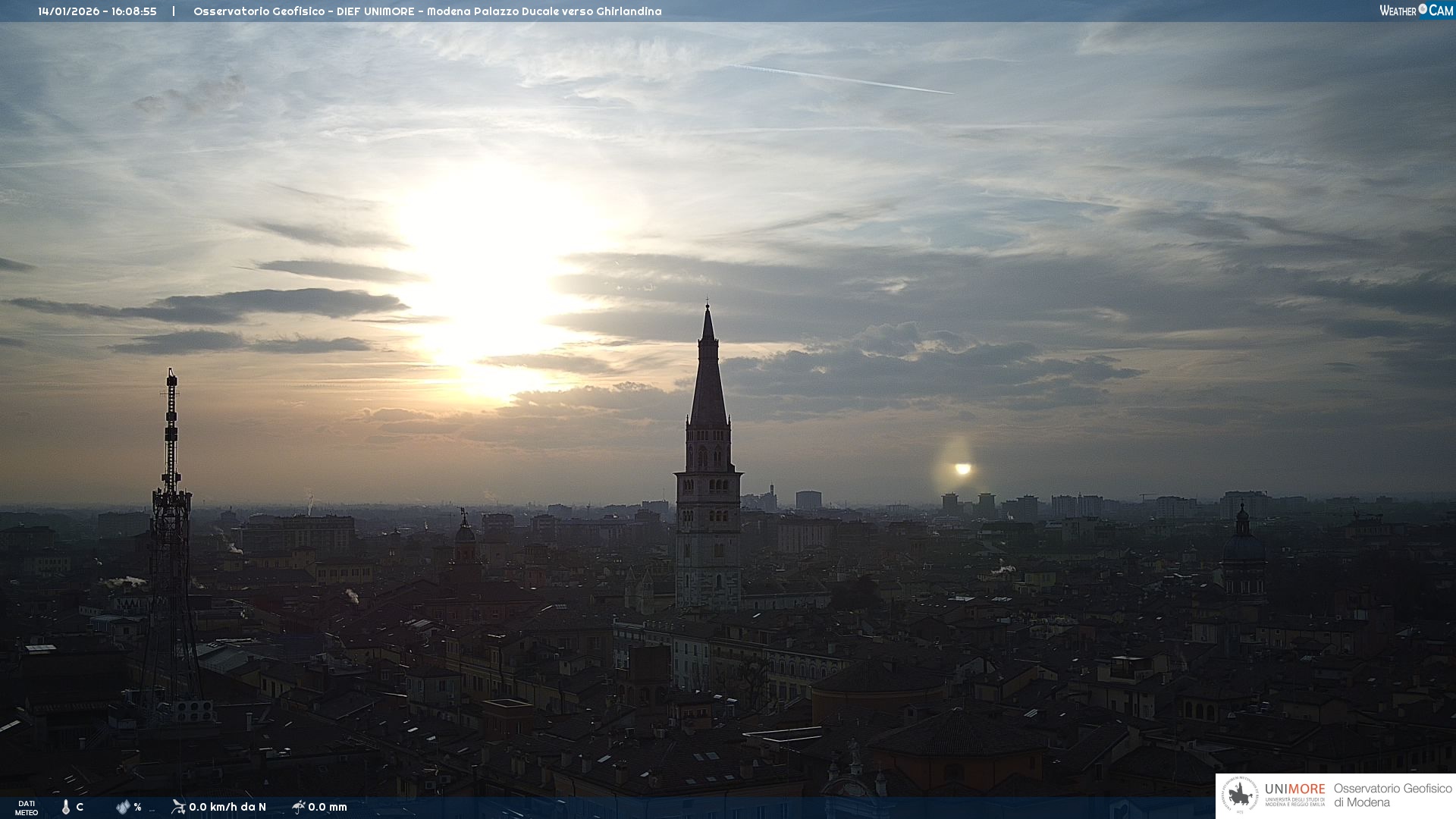Image resolution: width=1456 pixels, height=819 pixels.
Task: Click the 0.0 km/h da N reading
Action: (227, 807)
